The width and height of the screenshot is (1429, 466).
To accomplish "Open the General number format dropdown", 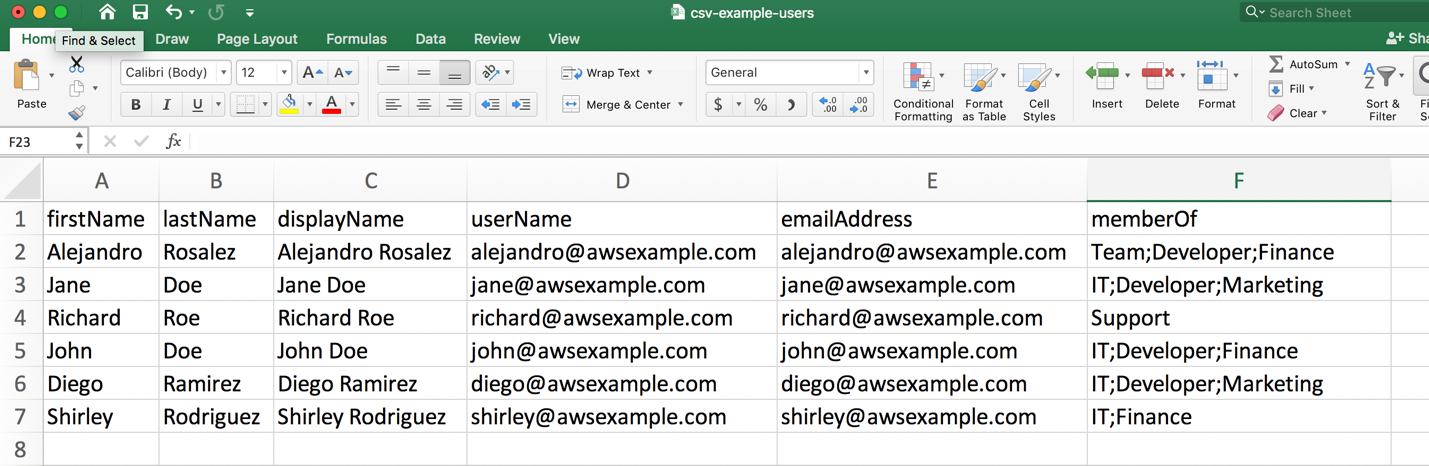I will coord(789,73).
